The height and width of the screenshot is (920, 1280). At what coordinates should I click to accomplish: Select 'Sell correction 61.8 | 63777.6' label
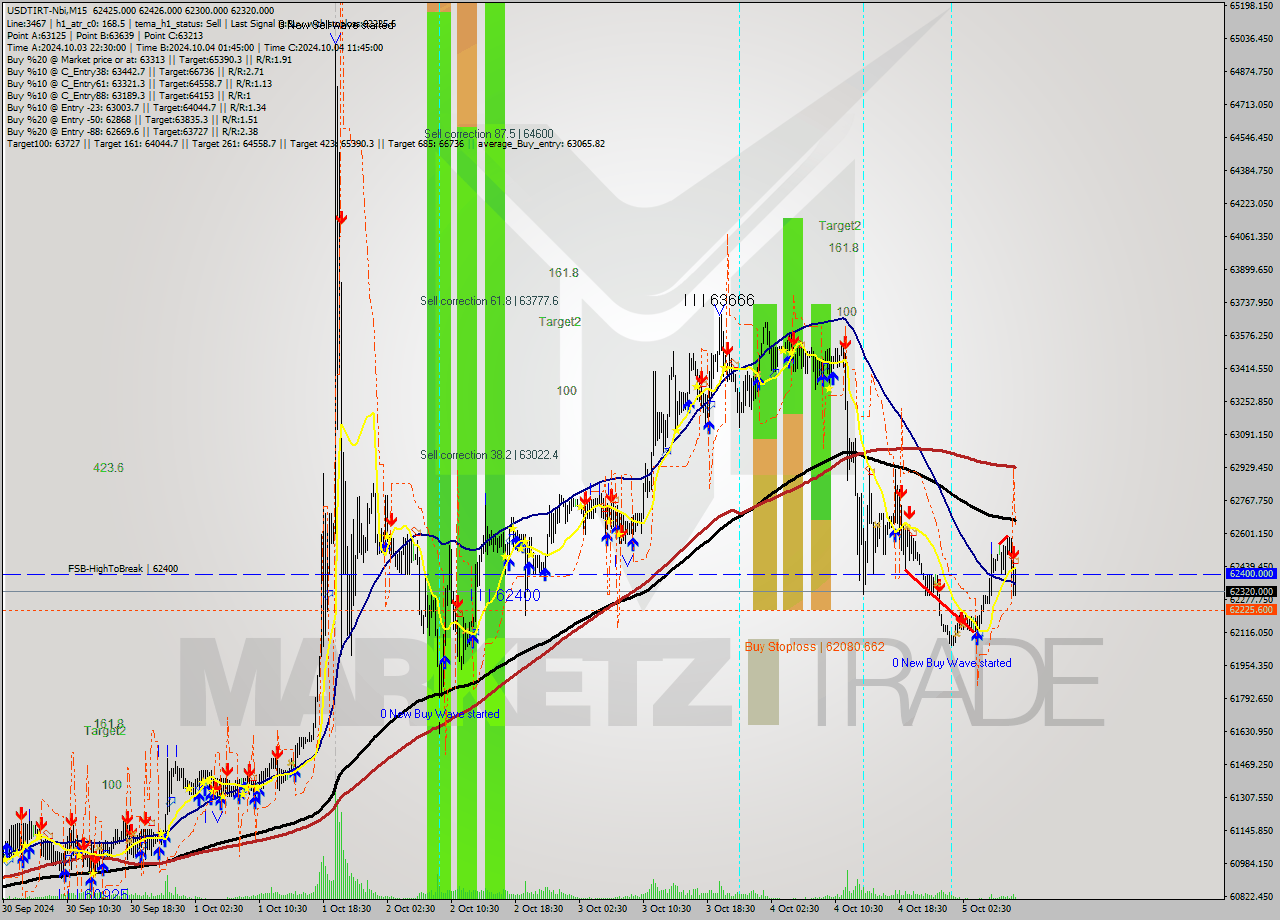(489, 301)
